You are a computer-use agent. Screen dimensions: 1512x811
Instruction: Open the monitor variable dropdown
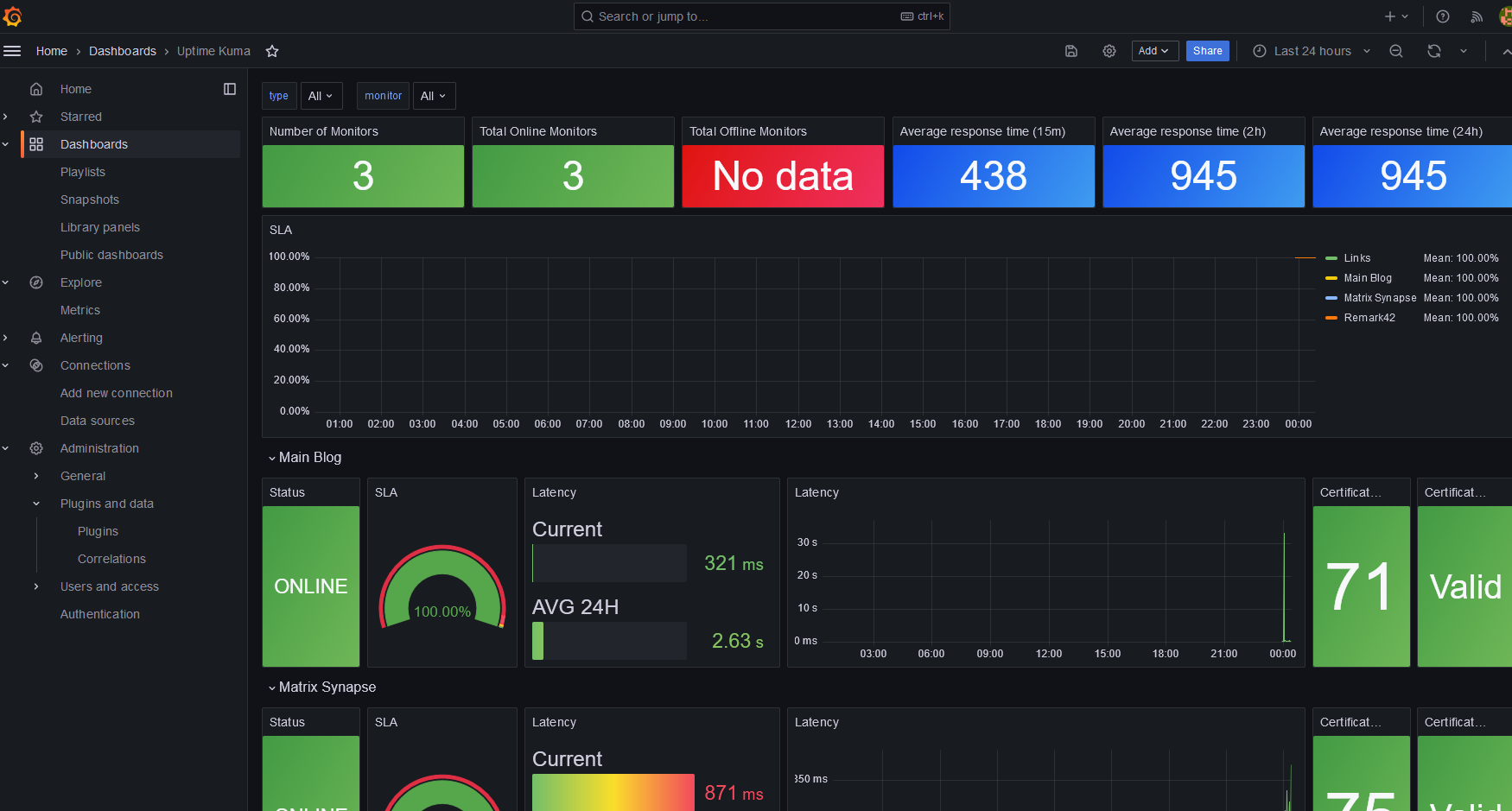(x=434, y=96)
